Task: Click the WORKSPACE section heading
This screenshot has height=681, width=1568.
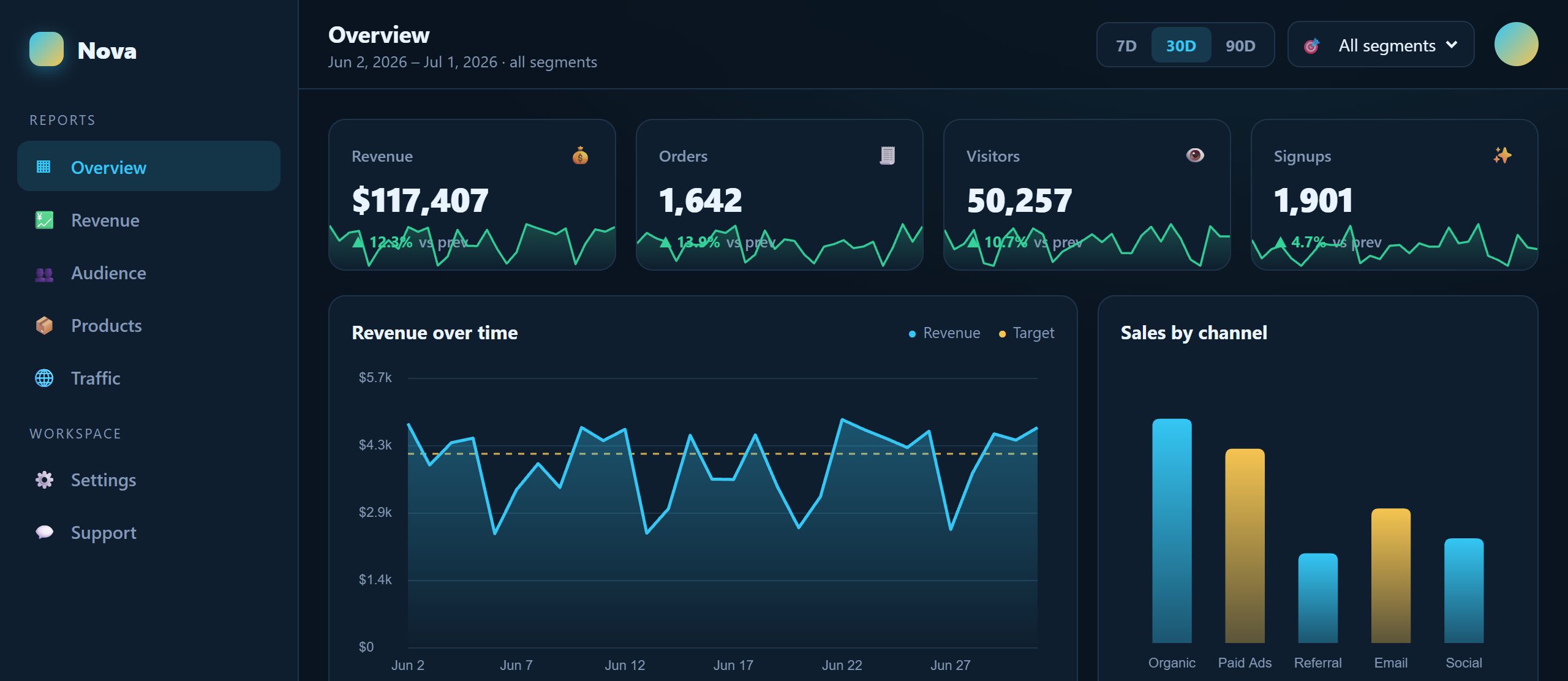Action: pos(75,434)
